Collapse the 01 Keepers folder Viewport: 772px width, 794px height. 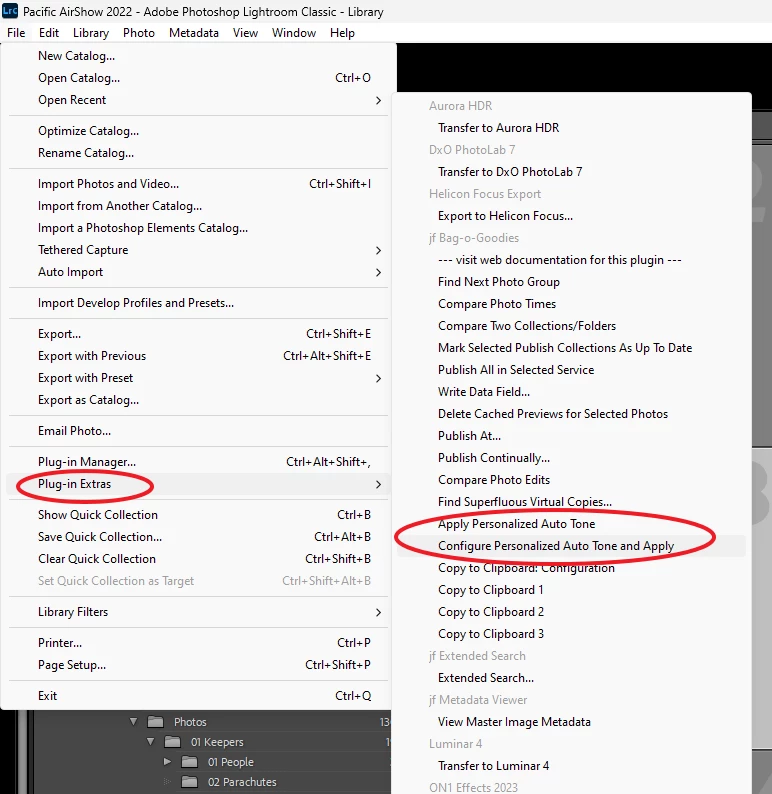coord(150,742)
